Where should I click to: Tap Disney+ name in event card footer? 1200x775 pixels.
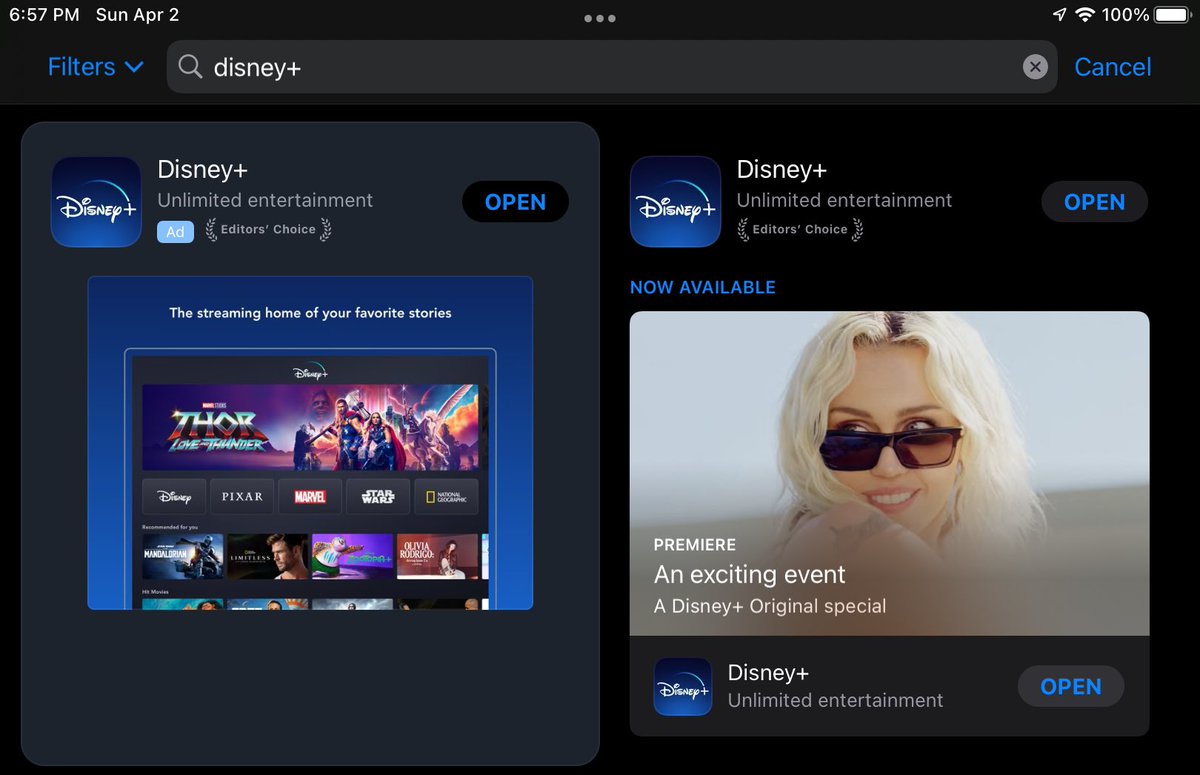(768, 673)
